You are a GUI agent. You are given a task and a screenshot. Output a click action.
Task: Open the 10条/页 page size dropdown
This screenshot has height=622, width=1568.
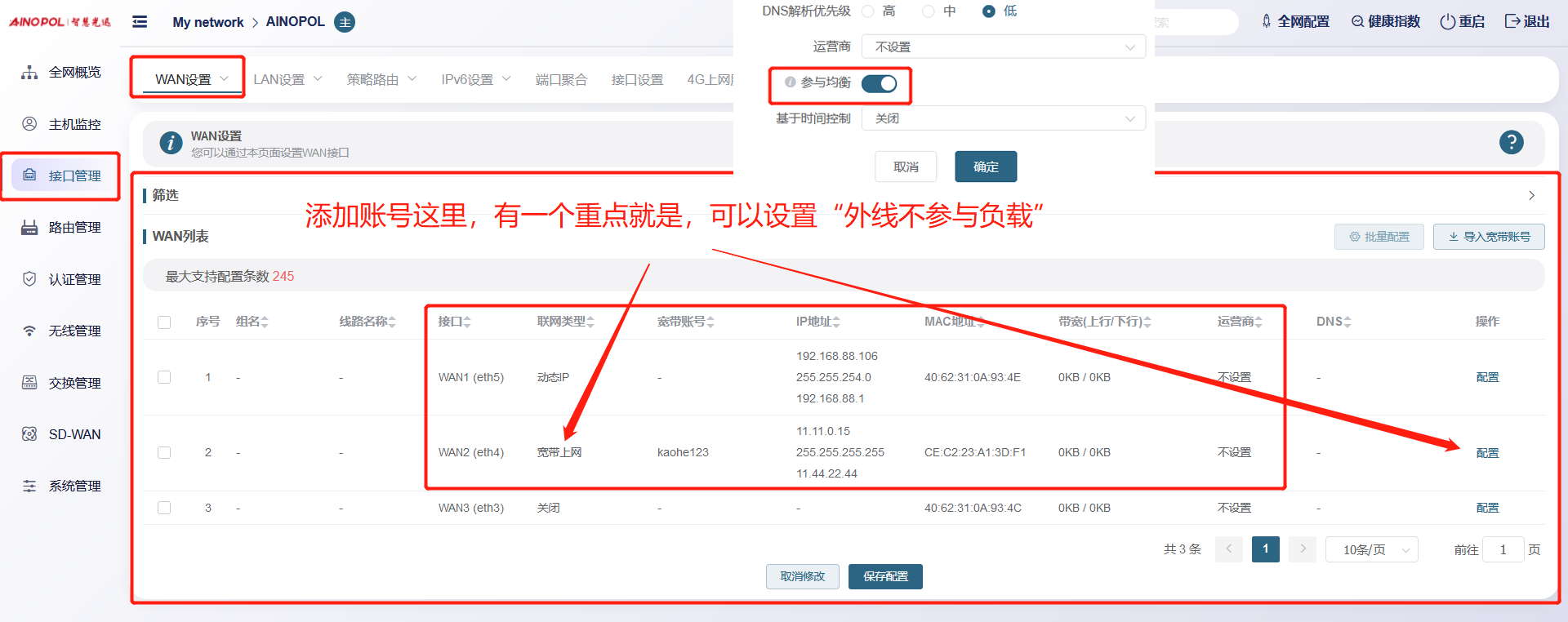click(1371, 549)
